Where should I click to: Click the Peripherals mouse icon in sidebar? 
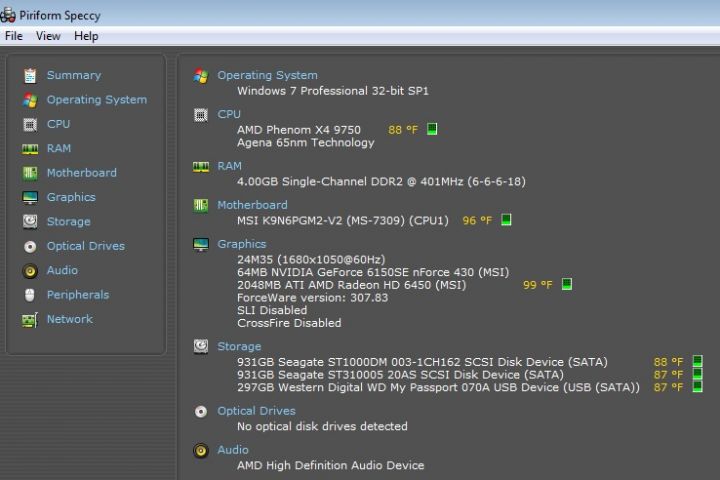30,295
